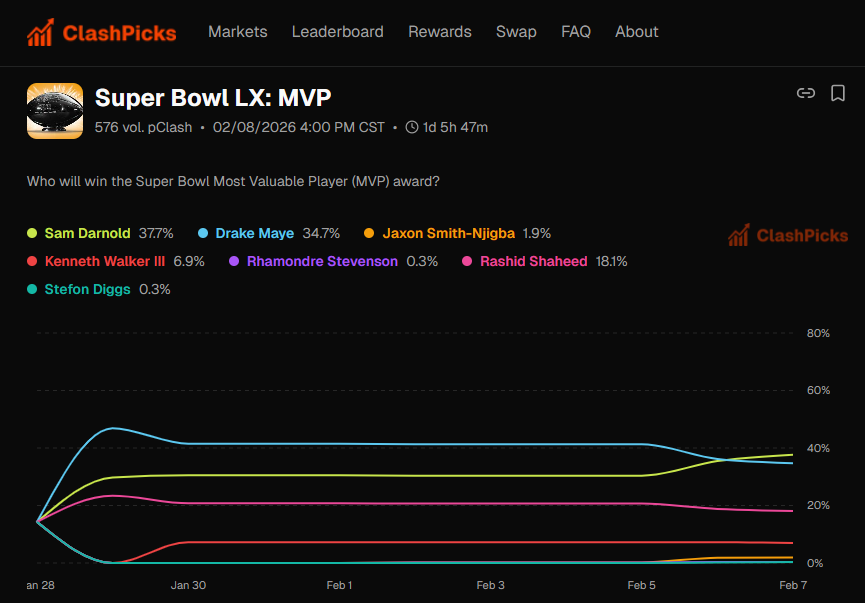Click Kenneth Walker III's 6.9% value
This screenshot has width=865, height=603.
click(189, 262)
